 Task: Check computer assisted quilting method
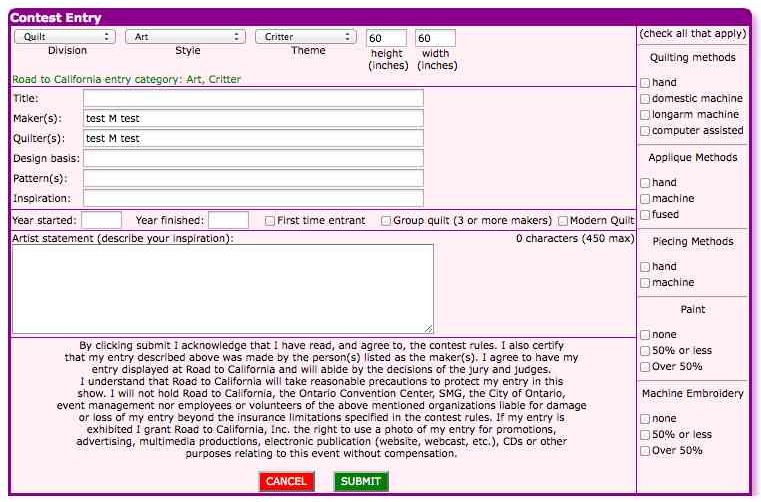(645, 131)
